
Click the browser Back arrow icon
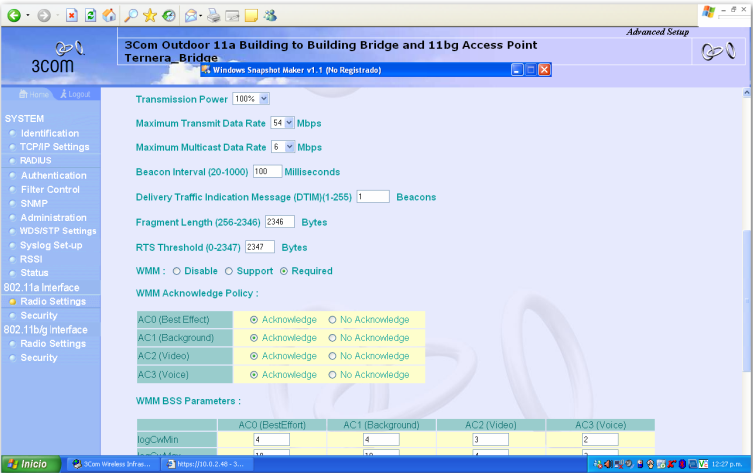click(x=15, y=16)
